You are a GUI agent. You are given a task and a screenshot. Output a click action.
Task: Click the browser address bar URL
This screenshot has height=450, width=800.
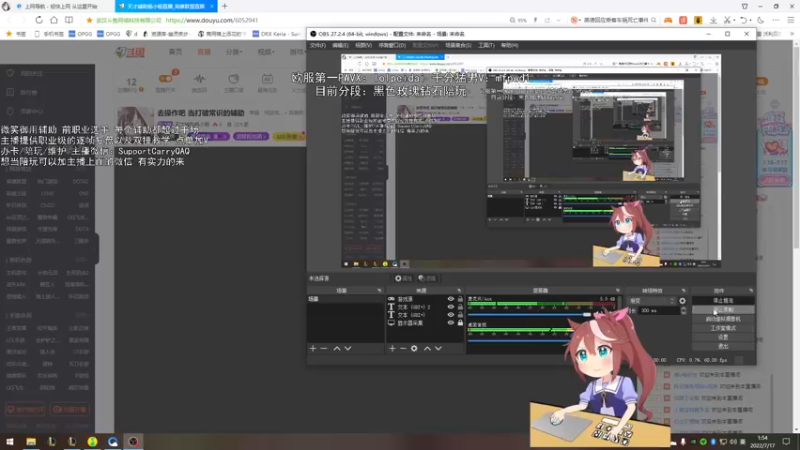tap(212, 20)
